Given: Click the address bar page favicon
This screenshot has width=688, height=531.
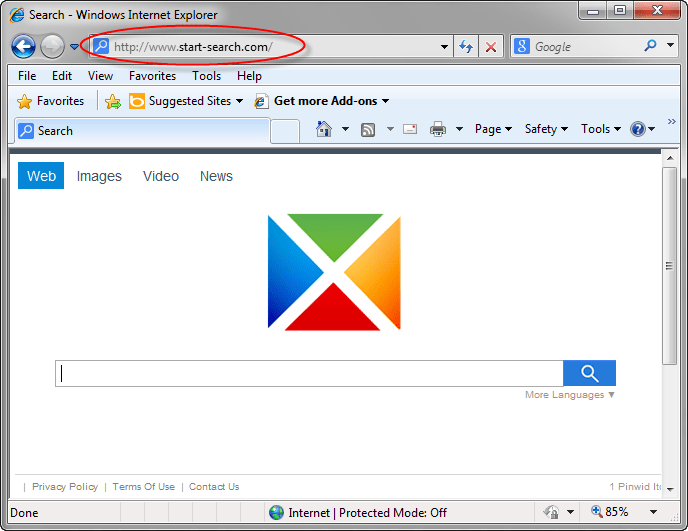Looking at the screenshot, I should tap(101, 46).
